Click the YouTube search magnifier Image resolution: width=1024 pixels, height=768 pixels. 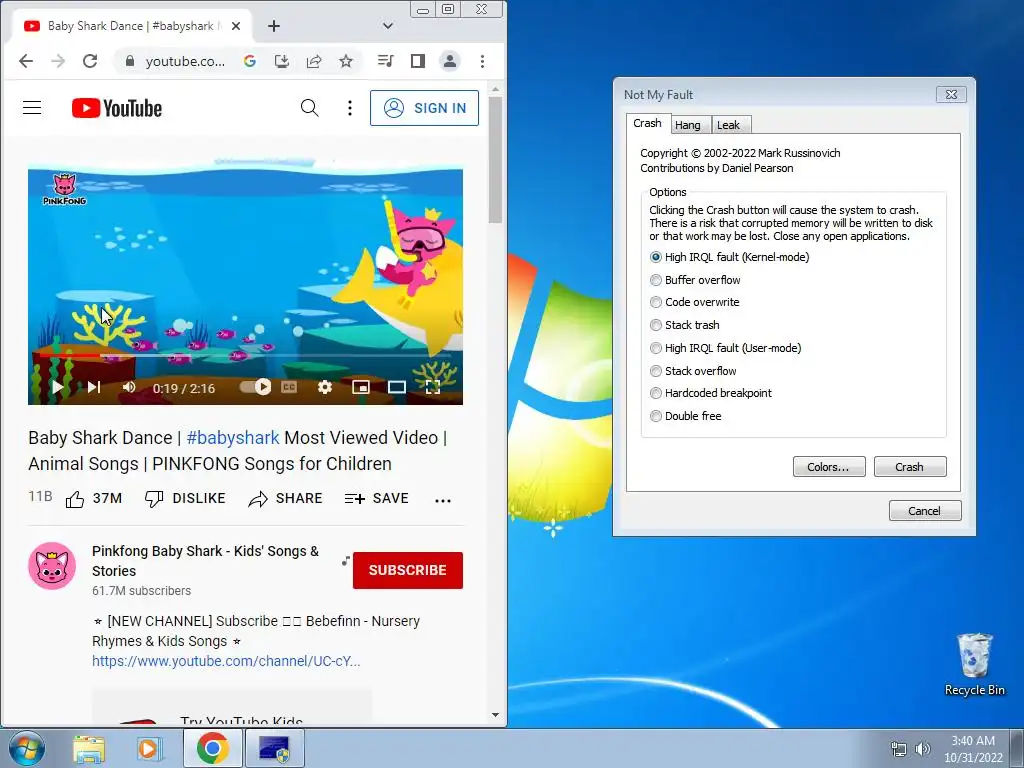[310, 108]
